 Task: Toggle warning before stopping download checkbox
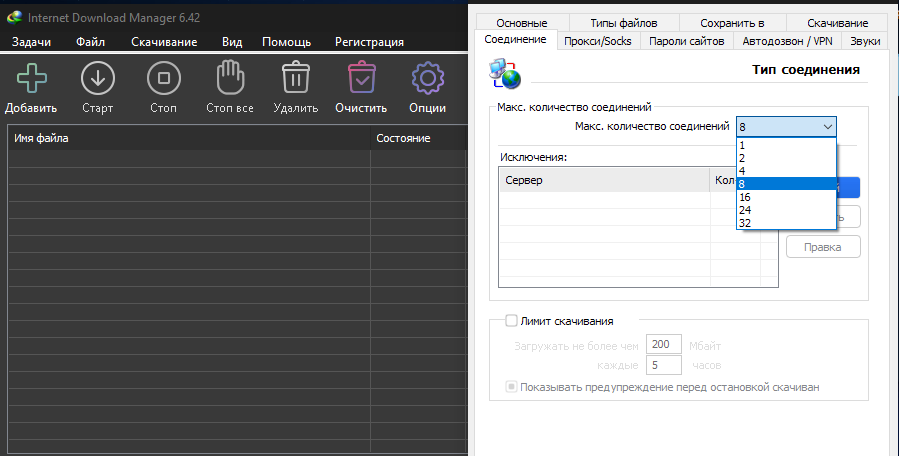pos(512,387)
